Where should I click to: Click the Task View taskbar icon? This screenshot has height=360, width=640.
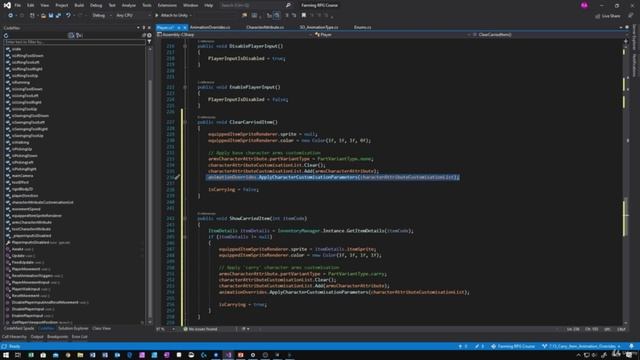18,355
